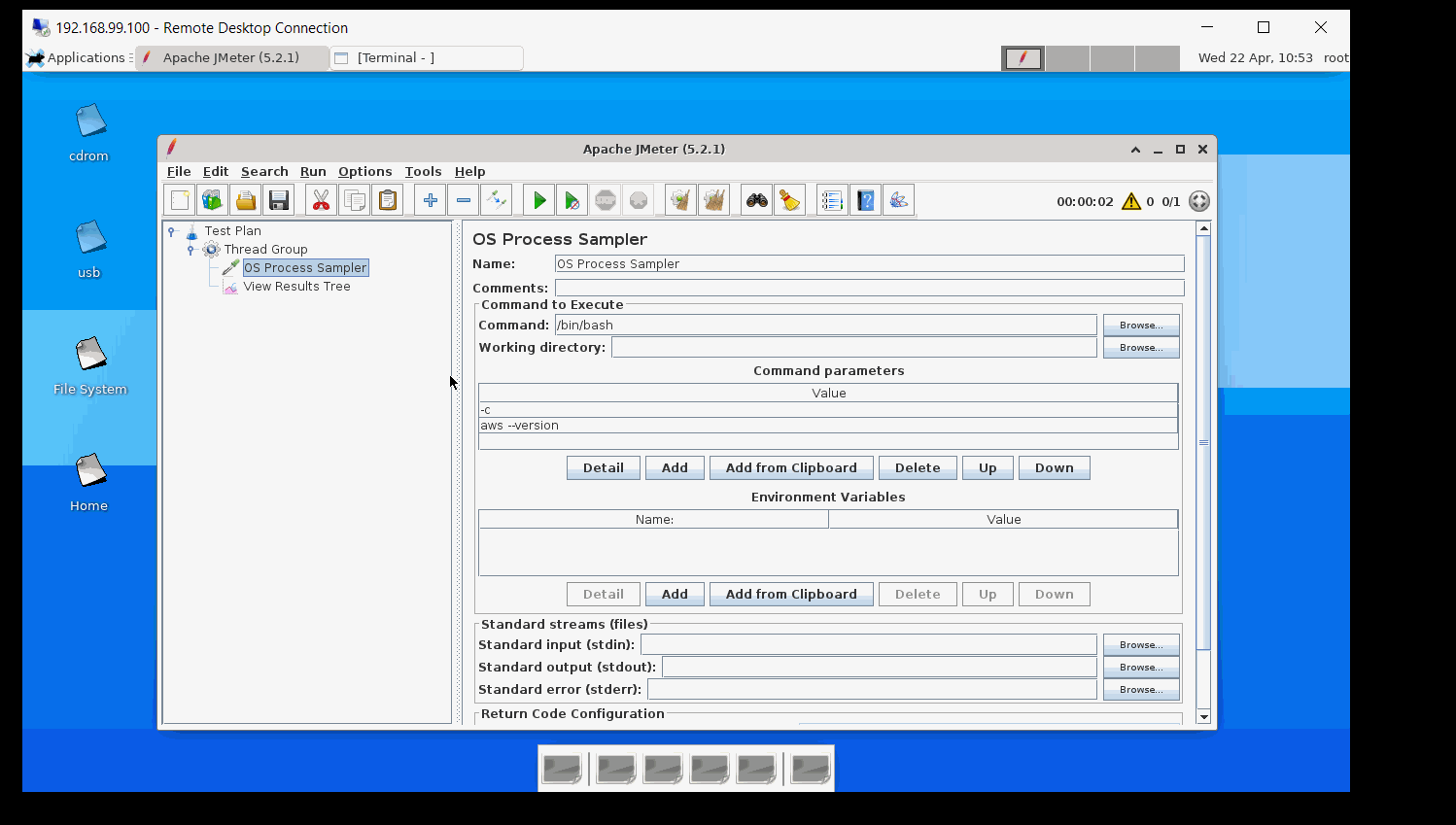Toggle log viewer via yellow warning icon

(1131, 201)
